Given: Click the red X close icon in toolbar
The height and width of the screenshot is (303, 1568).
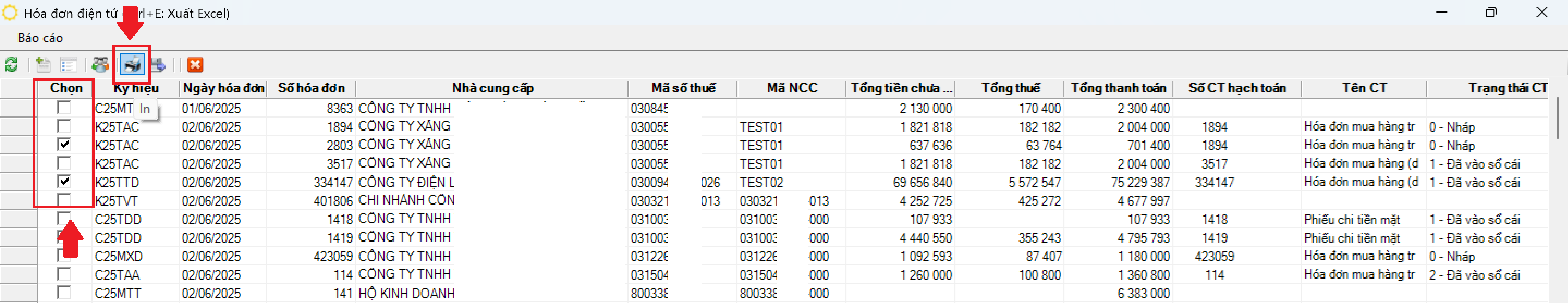Looking at the screenshot, I should tap(195, 65).
